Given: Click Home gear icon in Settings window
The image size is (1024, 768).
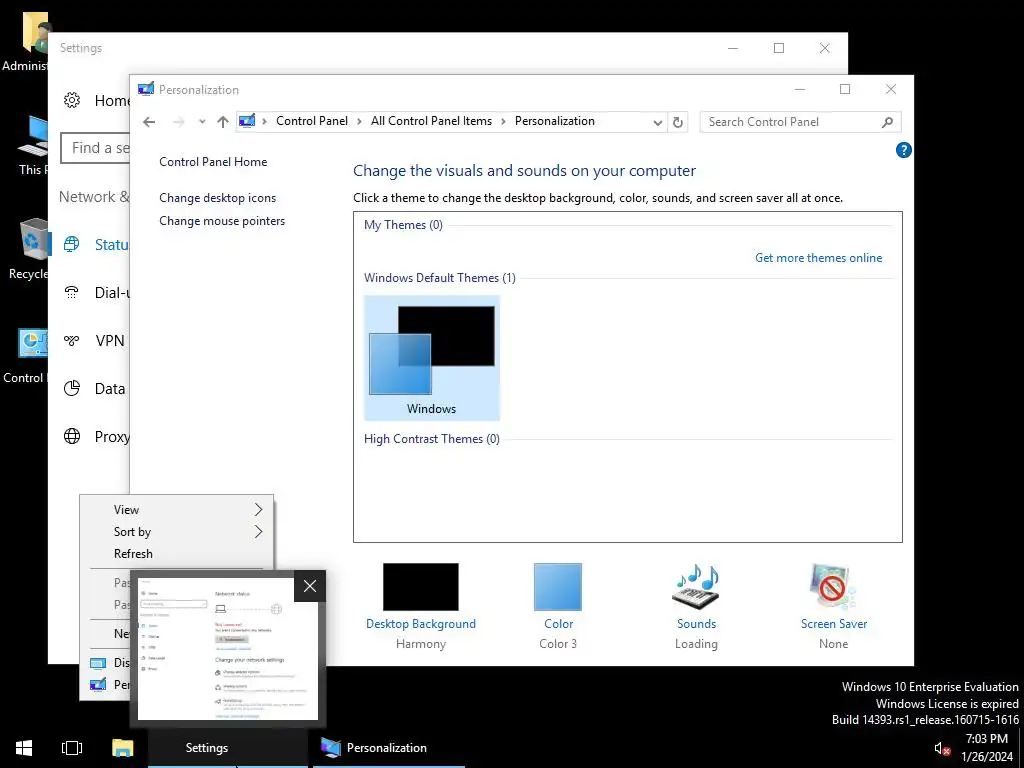Looking at the screenshot, I should tap(72, 100).
